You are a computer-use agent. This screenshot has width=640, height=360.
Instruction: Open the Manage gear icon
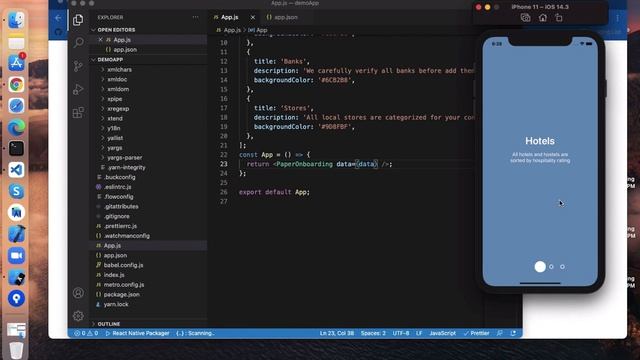78,316
